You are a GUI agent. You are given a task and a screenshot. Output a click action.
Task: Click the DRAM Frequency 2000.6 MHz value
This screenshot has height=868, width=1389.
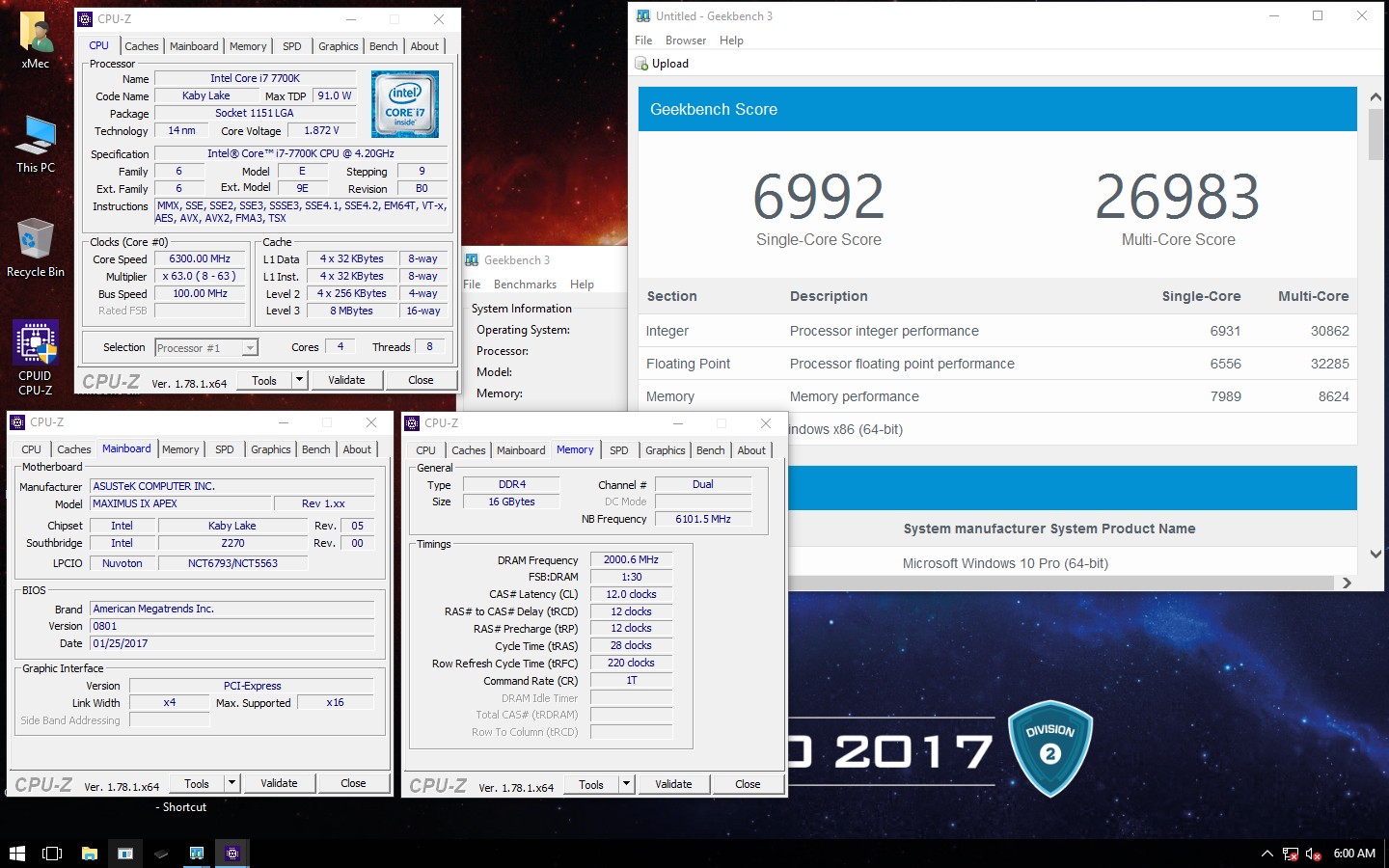(631, 559)
